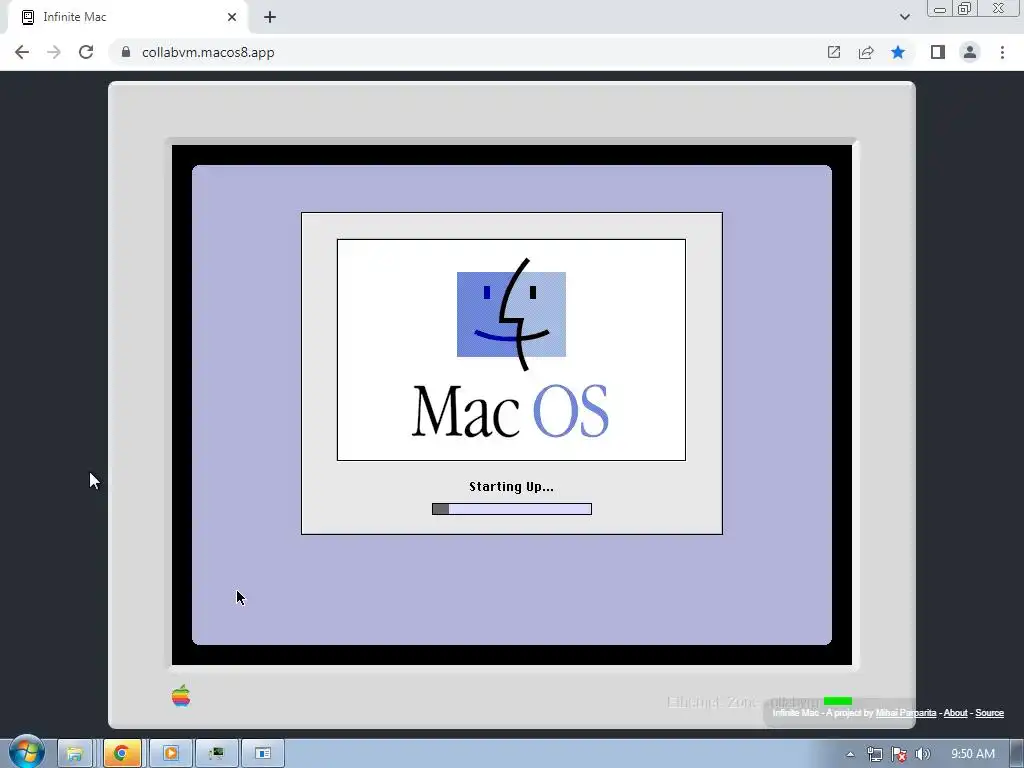
Task: Click Show desktop button at taskbar end
Action: (1017, 753)
